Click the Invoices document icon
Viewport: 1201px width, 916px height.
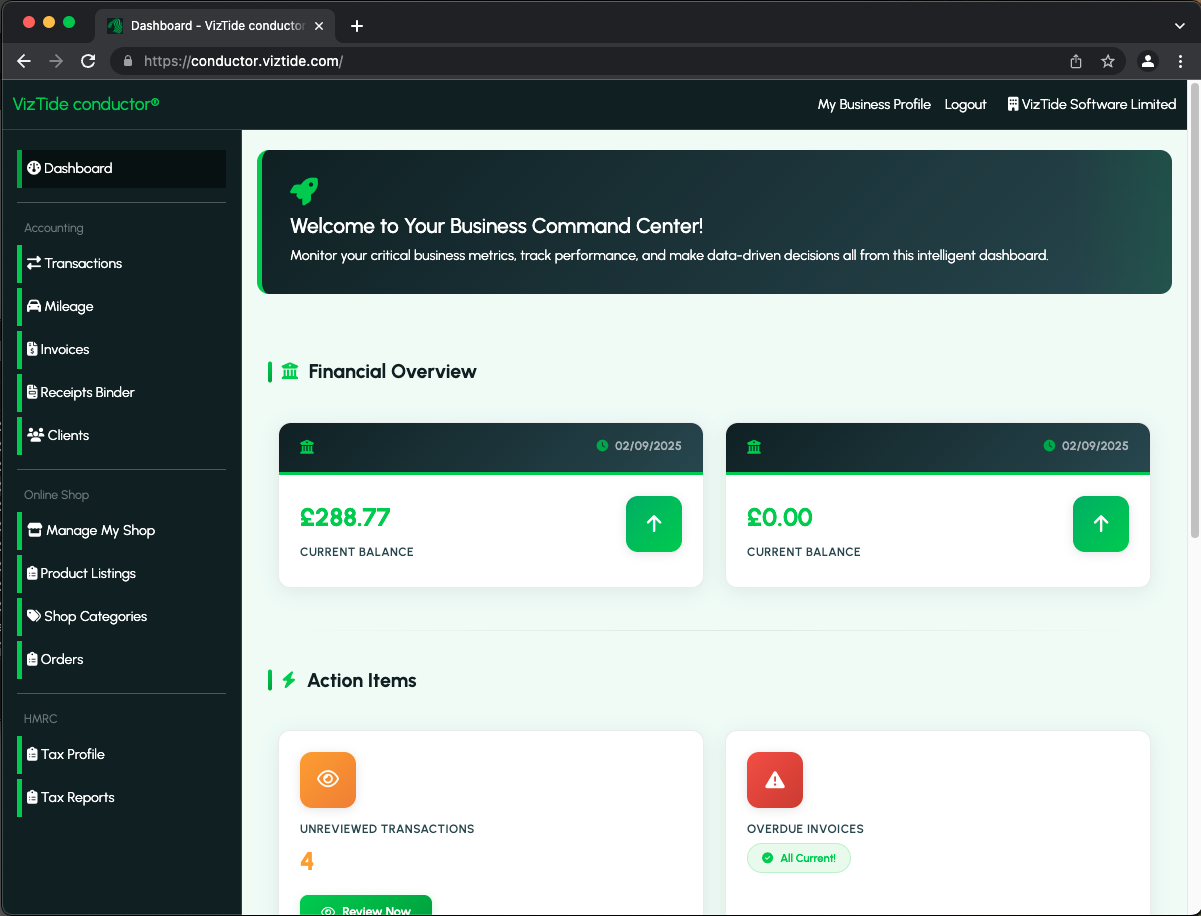pos(32,349)
